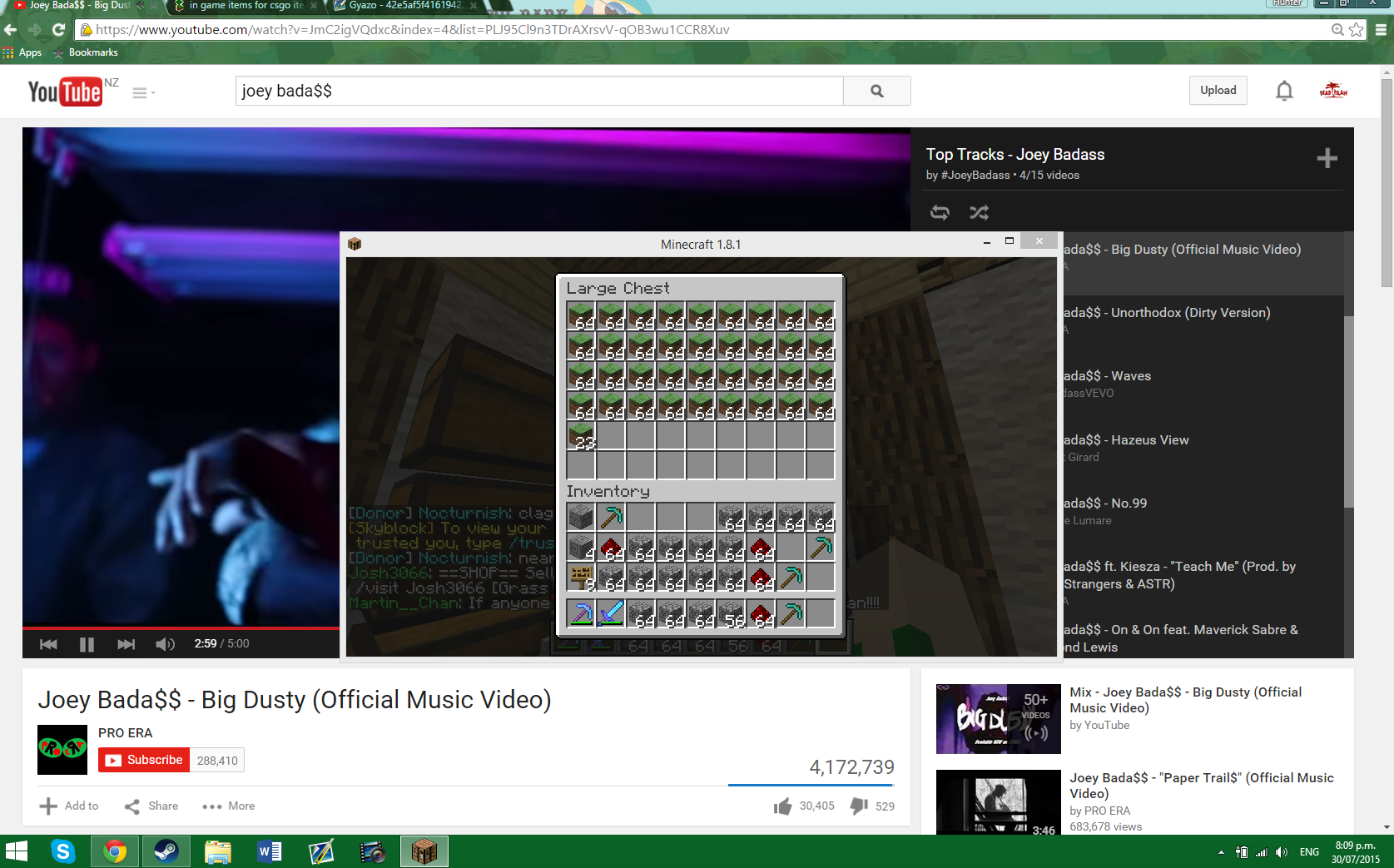This screenshot has width=1394, height=868.
Task: Open the PRO ERA channel avatar
Action: 62,750
